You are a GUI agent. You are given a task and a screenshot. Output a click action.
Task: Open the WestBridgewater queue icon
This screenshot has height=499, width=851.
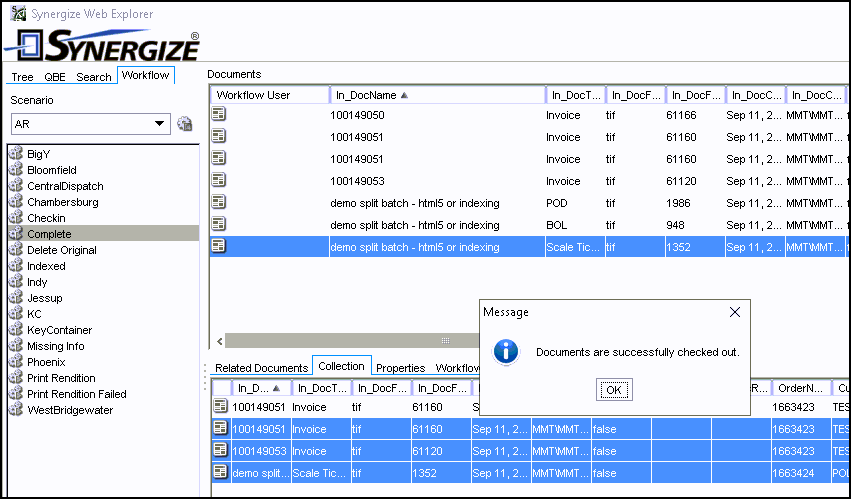(16, 409)
